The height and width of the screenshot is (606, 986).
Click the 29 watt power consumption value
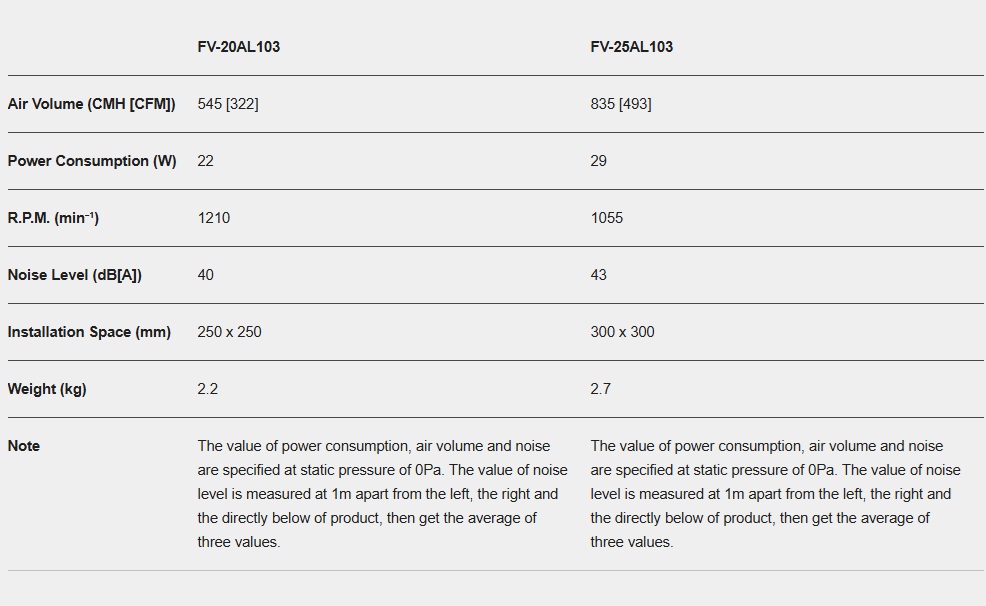click(598, 161)
